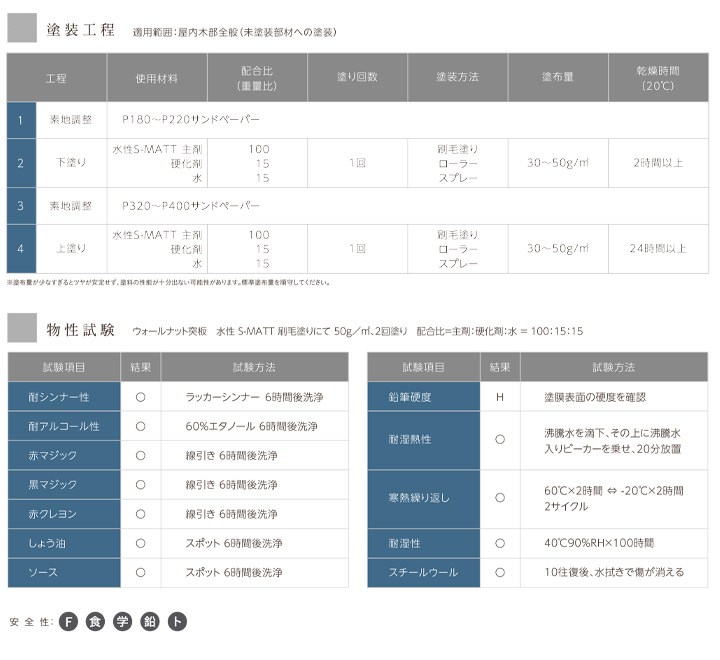
Task: Click the ト safety badge icon
Action: 176,621
